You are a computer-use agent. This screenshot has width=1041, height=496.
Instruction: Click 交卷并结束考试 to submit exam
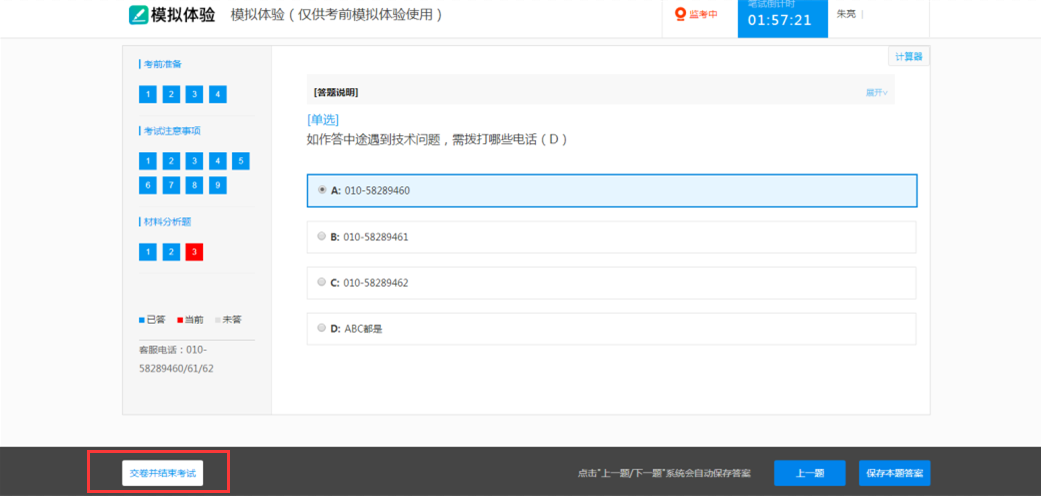[x=162, y=473]
